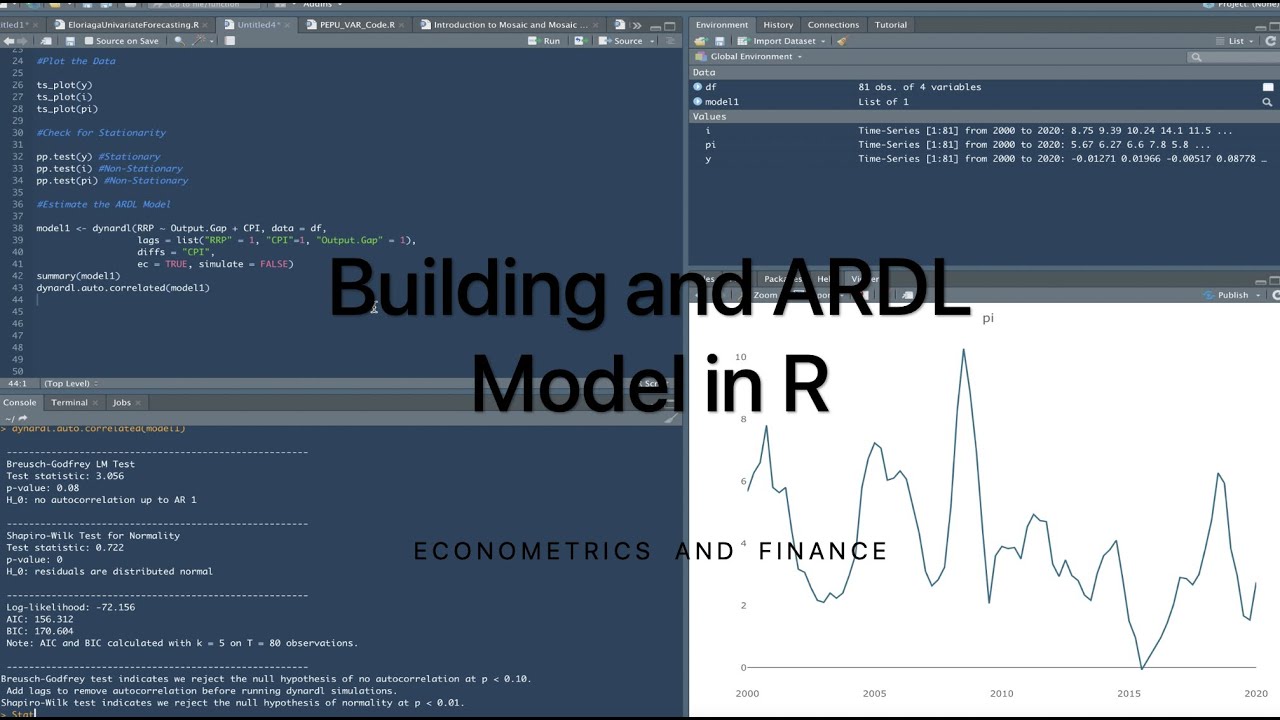
Task: Open the Global Environment dropdown
Action: (x=751, y=56)
